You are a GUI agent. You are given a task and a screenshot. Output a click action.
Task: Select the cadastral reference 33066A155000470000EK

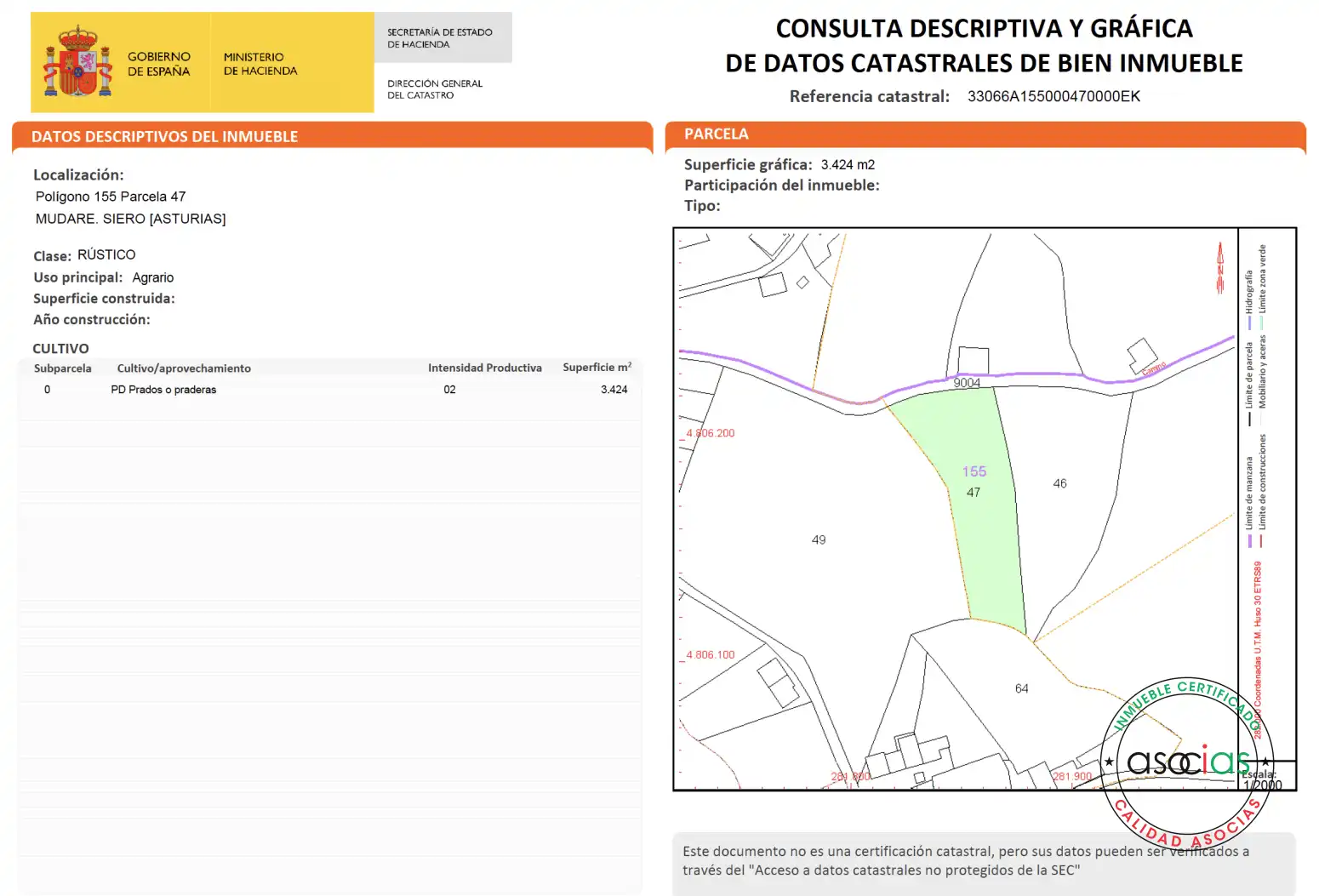click(x=1053, y=96)
